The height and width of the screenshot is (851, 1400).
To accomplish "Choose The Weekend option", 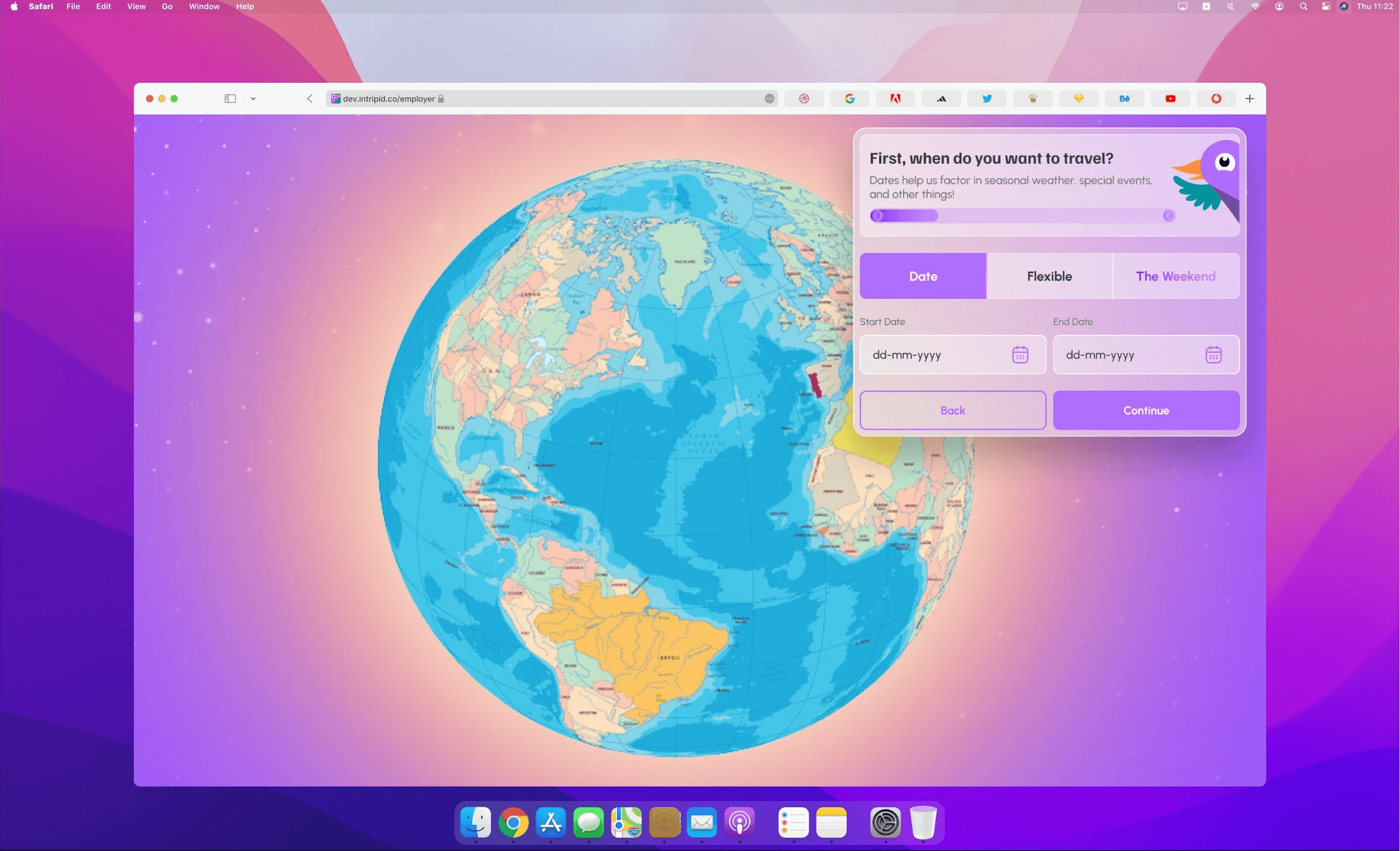I will [x=1175, y=276].
